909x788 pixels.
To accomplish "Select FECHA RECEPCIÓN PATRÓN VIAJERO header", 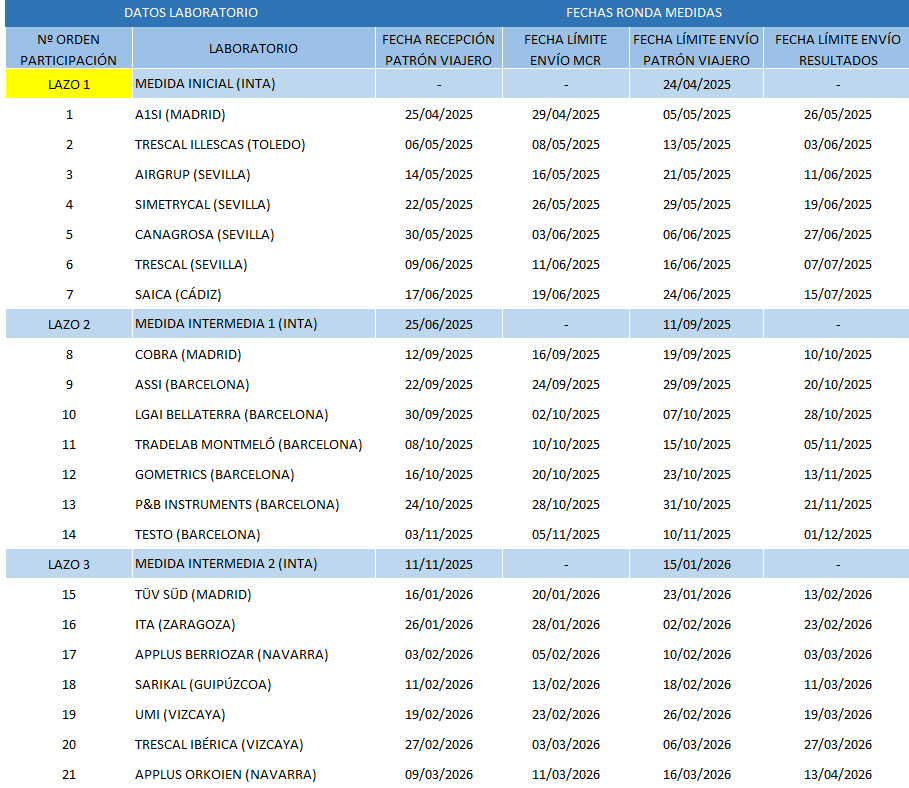I will pos(439,49).
